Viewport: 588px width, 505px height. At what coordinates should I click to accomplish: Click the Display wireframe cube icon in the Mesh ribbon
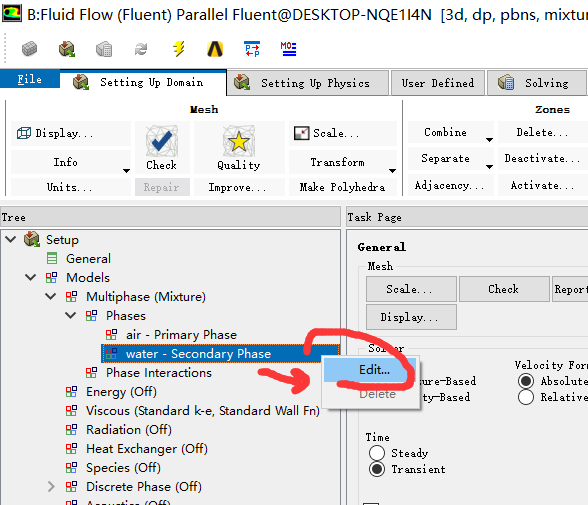point(24,133)
